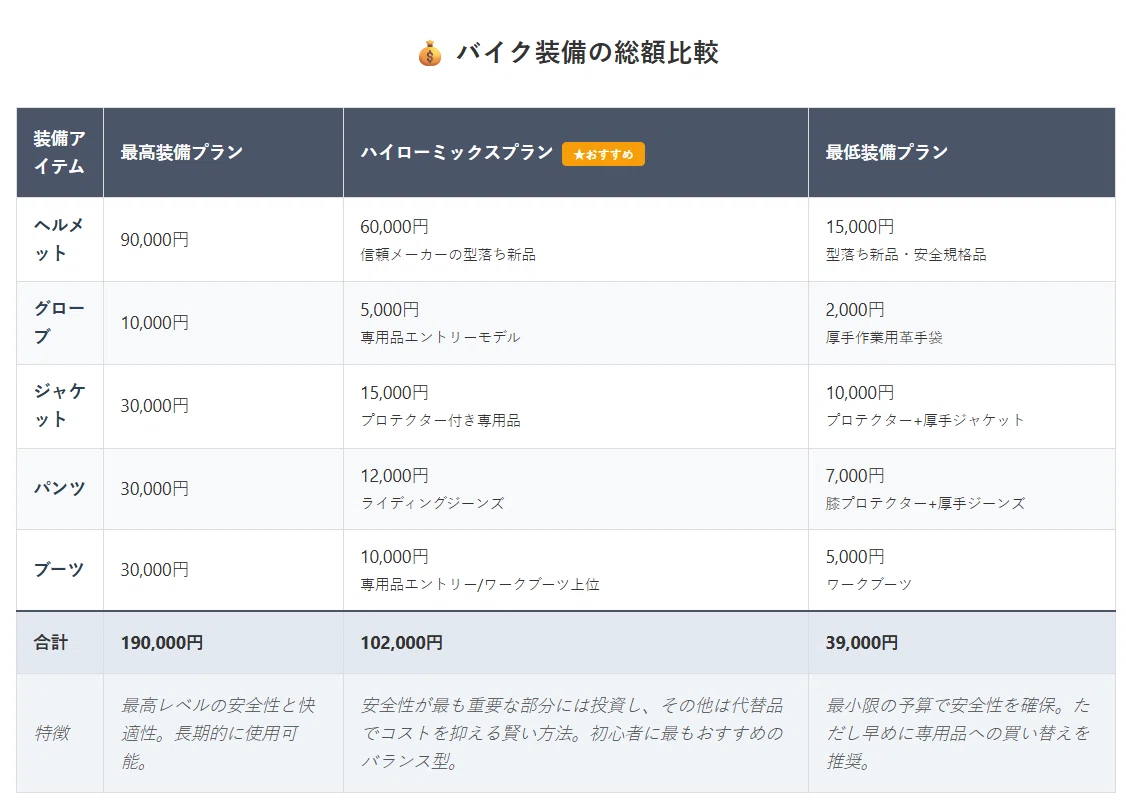Viewport: 1126px width, 804px height.
Task: Click 信頼メーカーの型落ち新品 description
Action: click(448, 255)
